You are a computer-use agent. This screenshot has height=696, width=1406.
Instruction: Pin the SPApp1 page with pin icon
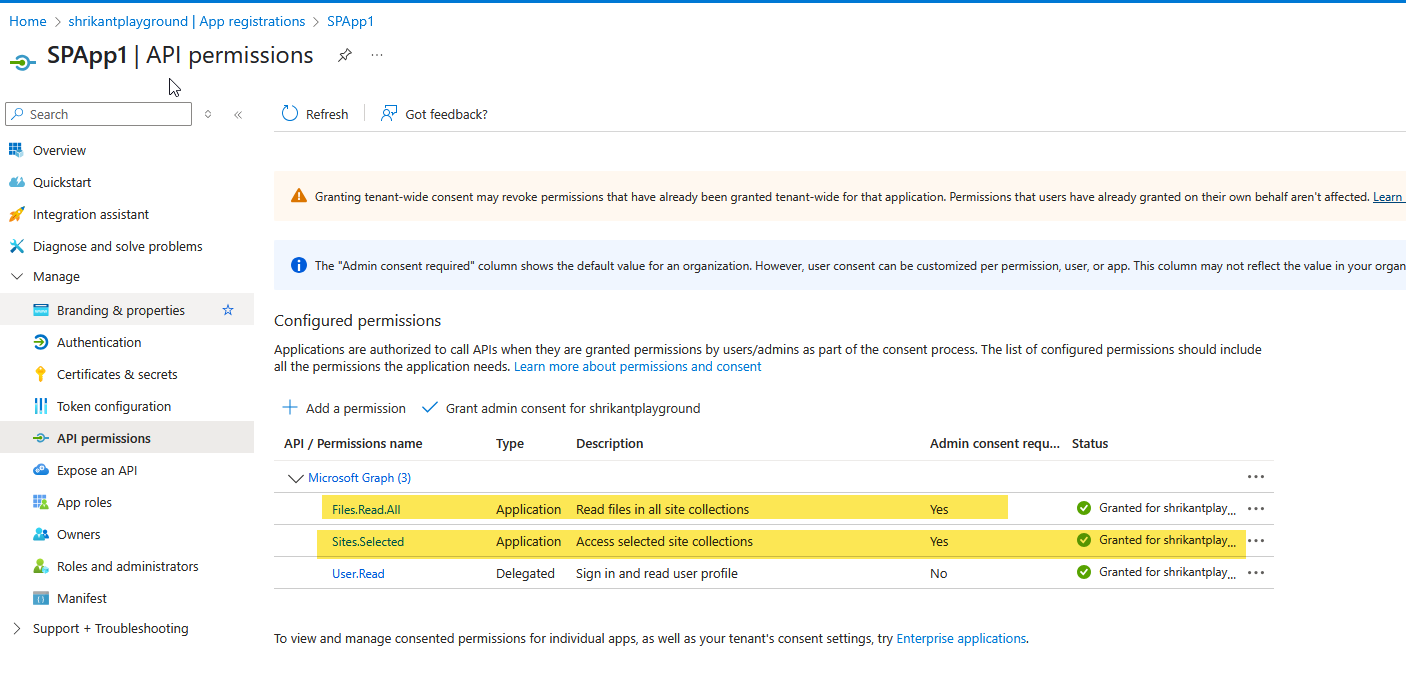coord(344,55)
